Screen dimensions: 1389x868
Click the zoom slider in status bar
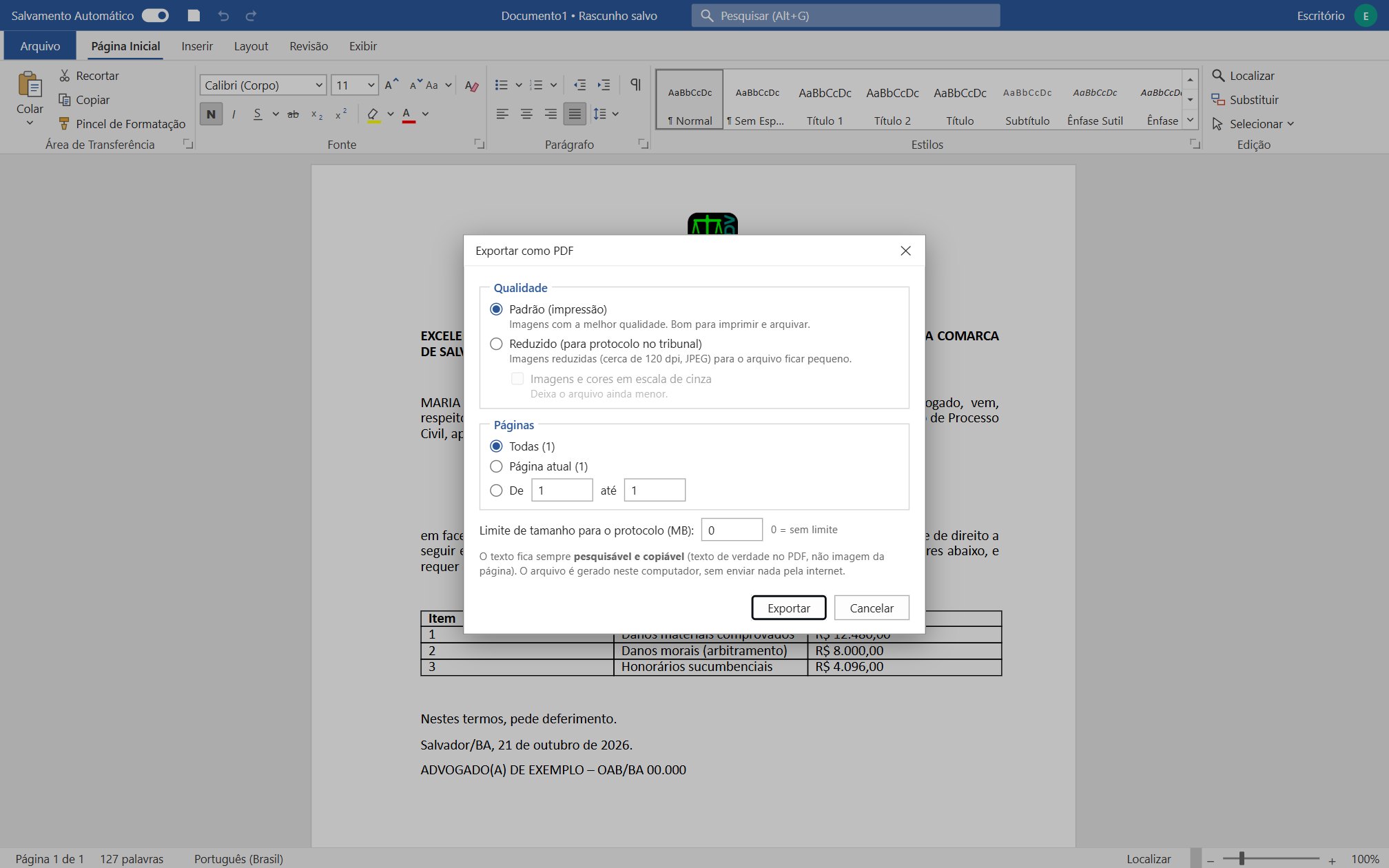(x=1270, y=859)
